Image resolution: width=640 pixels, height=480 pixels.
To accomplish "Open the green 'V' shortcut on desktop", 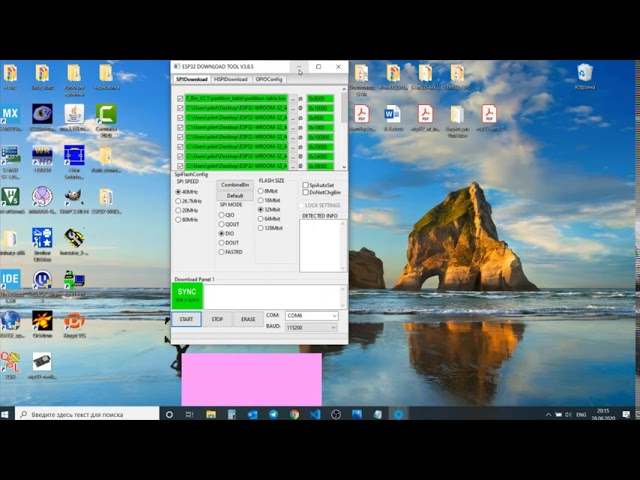I will [11, 198].
